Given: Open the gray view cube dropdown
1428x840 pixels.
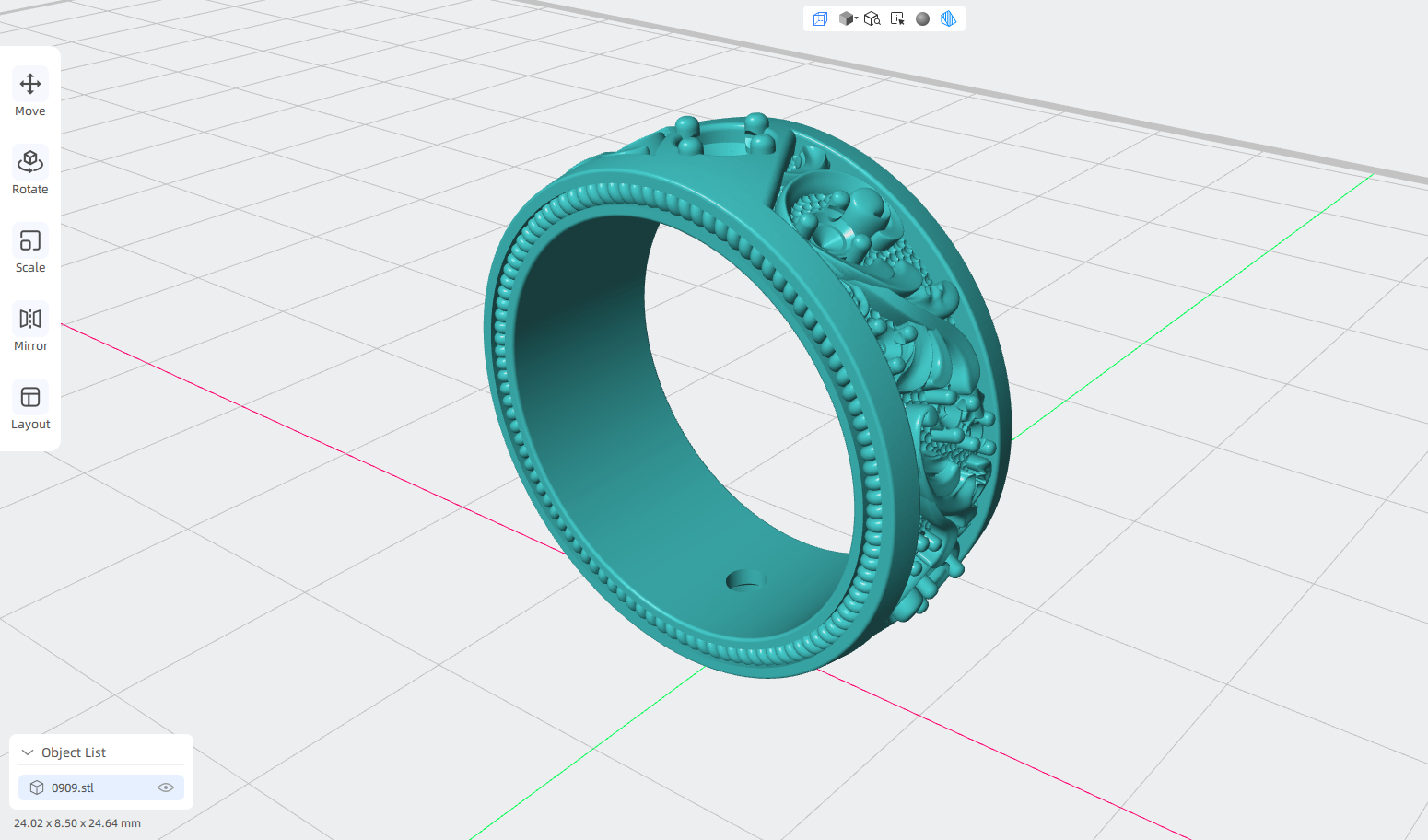Looking at the screenshot, I should pyautogui.click(x=848, y=18).
